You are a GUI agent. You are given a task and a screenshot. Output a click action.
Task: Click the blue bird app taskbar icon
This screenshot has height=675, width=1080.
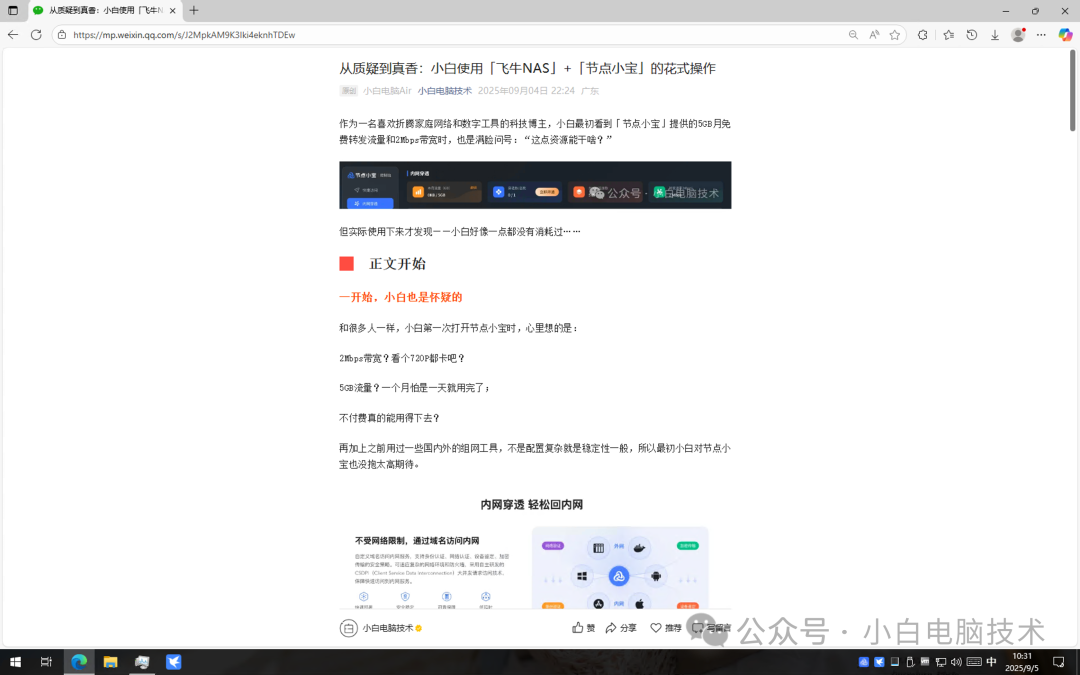[174, 662]
